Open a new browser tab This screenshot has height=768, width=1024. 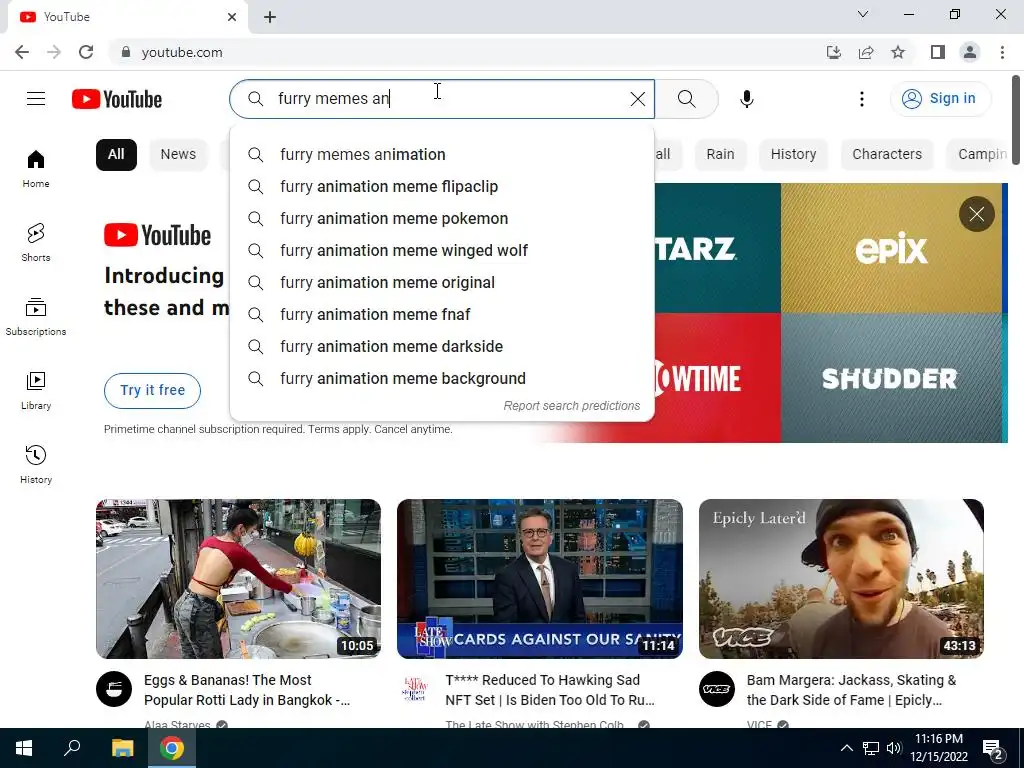270,17
